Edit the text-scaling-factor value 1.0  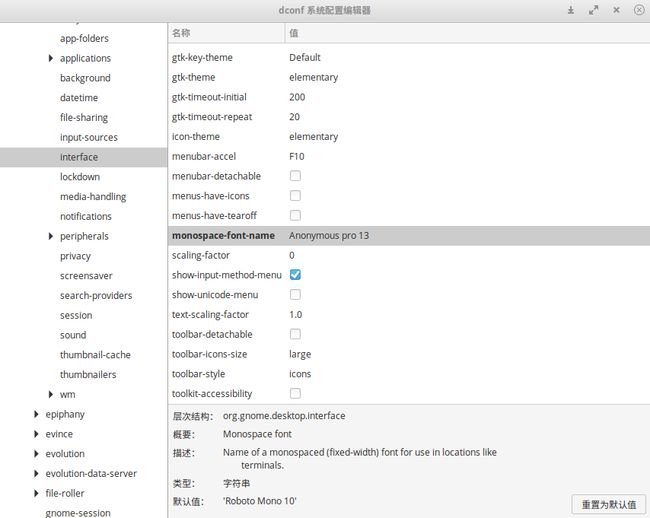[x=296, y=315]
